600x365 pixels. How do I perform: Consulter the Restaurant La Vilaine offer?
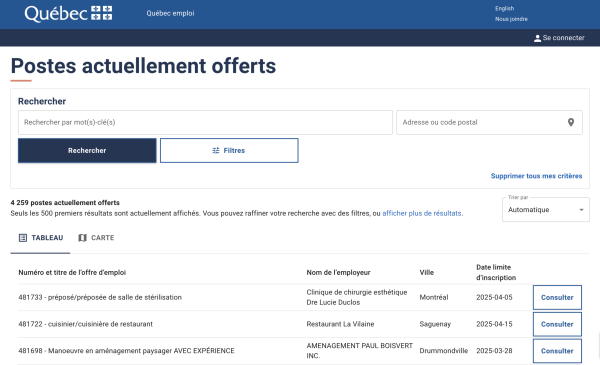point(557,324)
